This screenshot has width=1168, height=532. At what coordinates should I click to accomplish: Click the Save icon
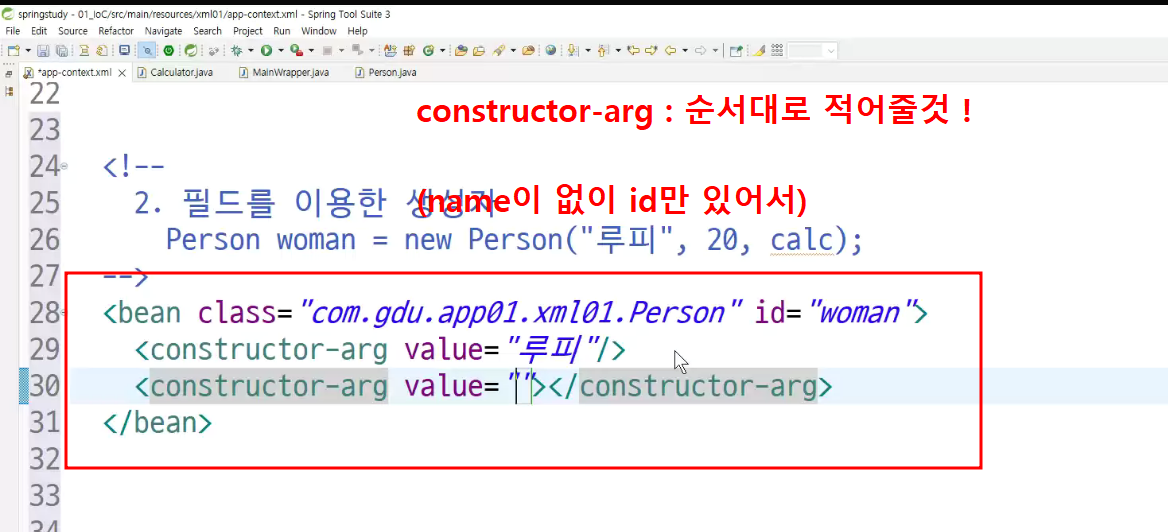click(x=43, y=51)
